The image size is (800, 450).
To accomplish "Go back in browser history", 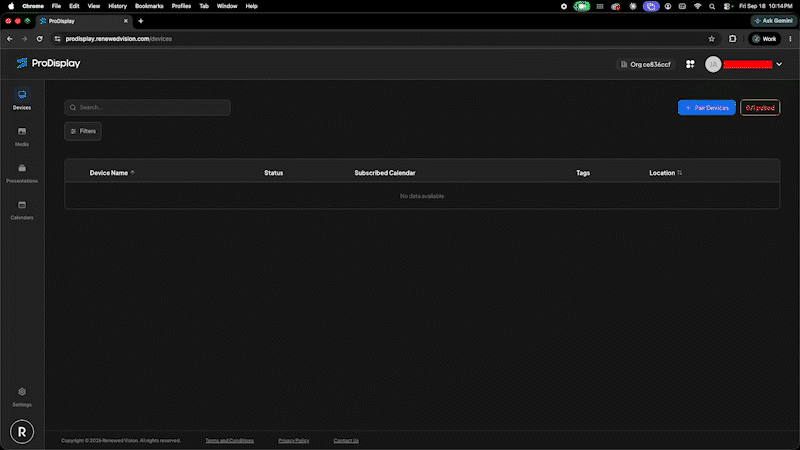I will pyautogui.click(x=10, y=39).
